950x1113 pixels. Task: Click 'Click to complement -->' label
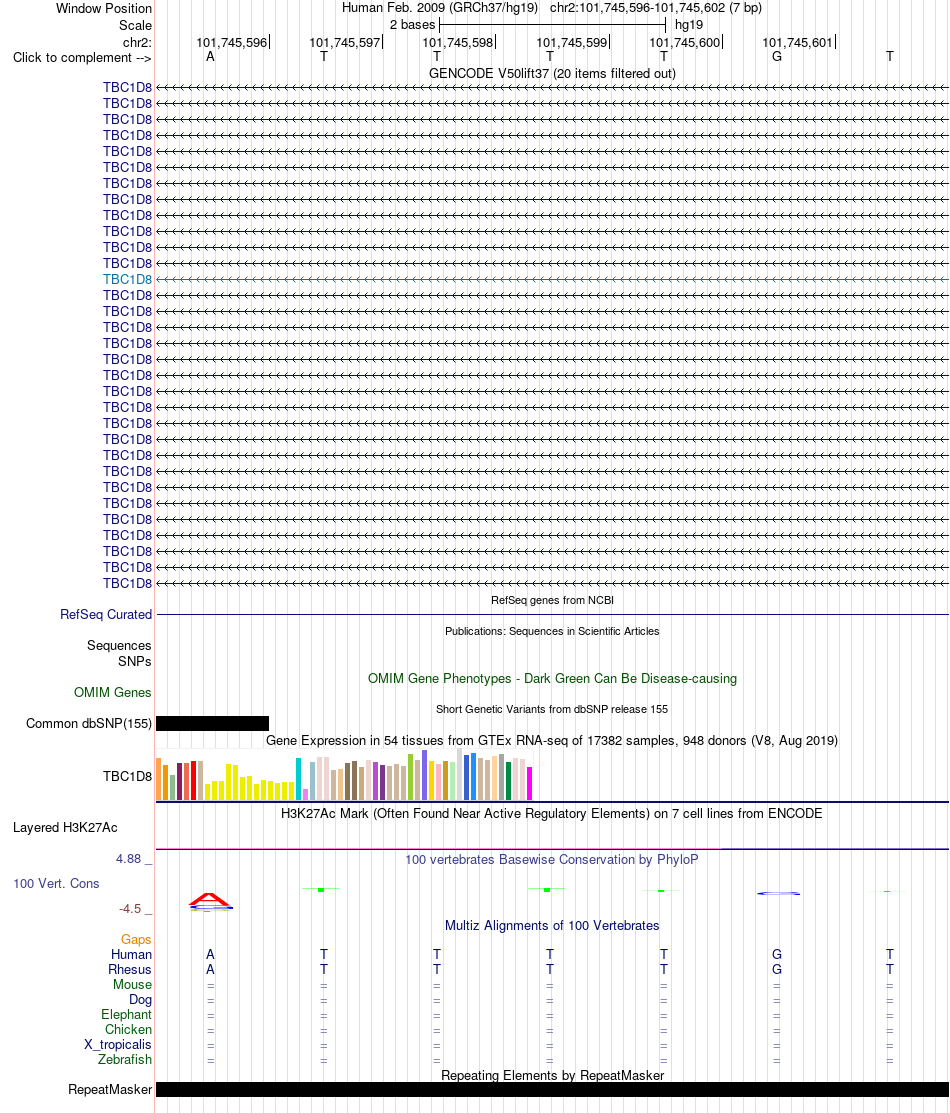[x=82, y=57]
